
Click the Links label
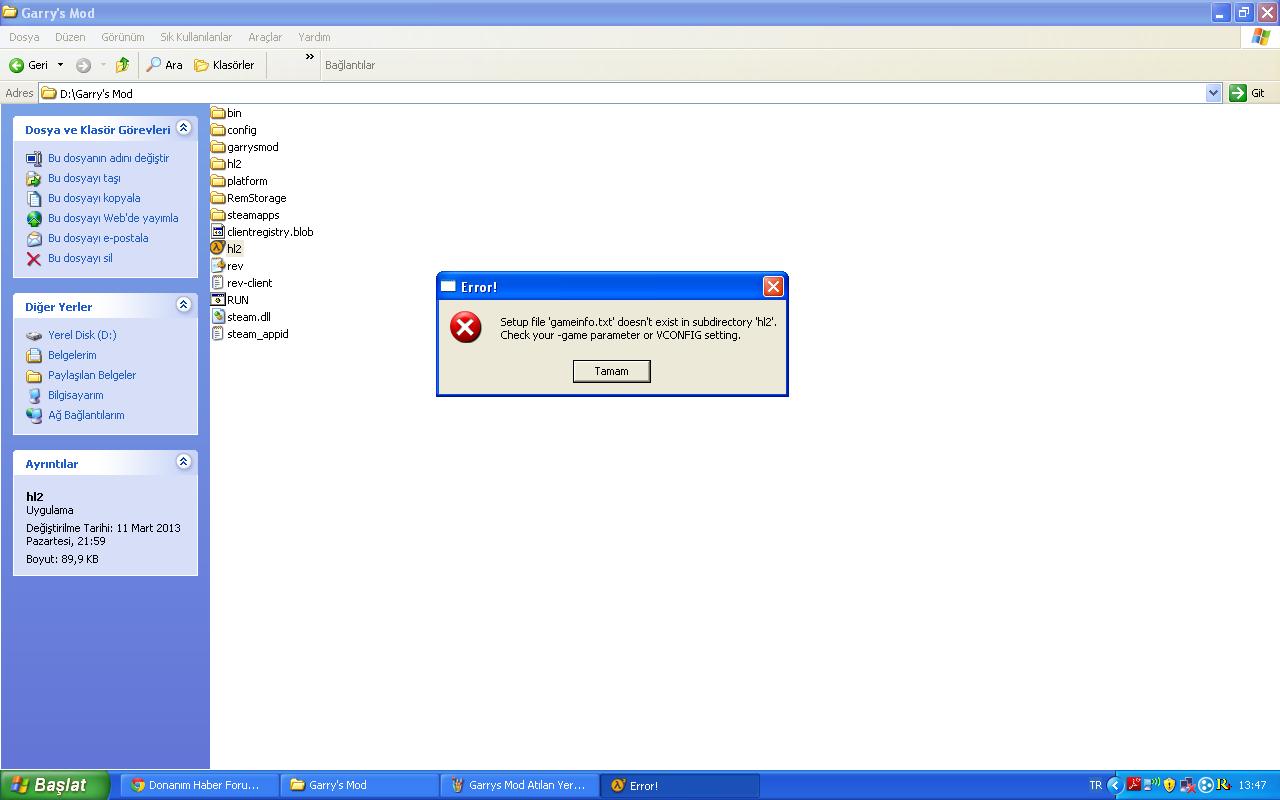pyautogui.click(x=350, y=65)
